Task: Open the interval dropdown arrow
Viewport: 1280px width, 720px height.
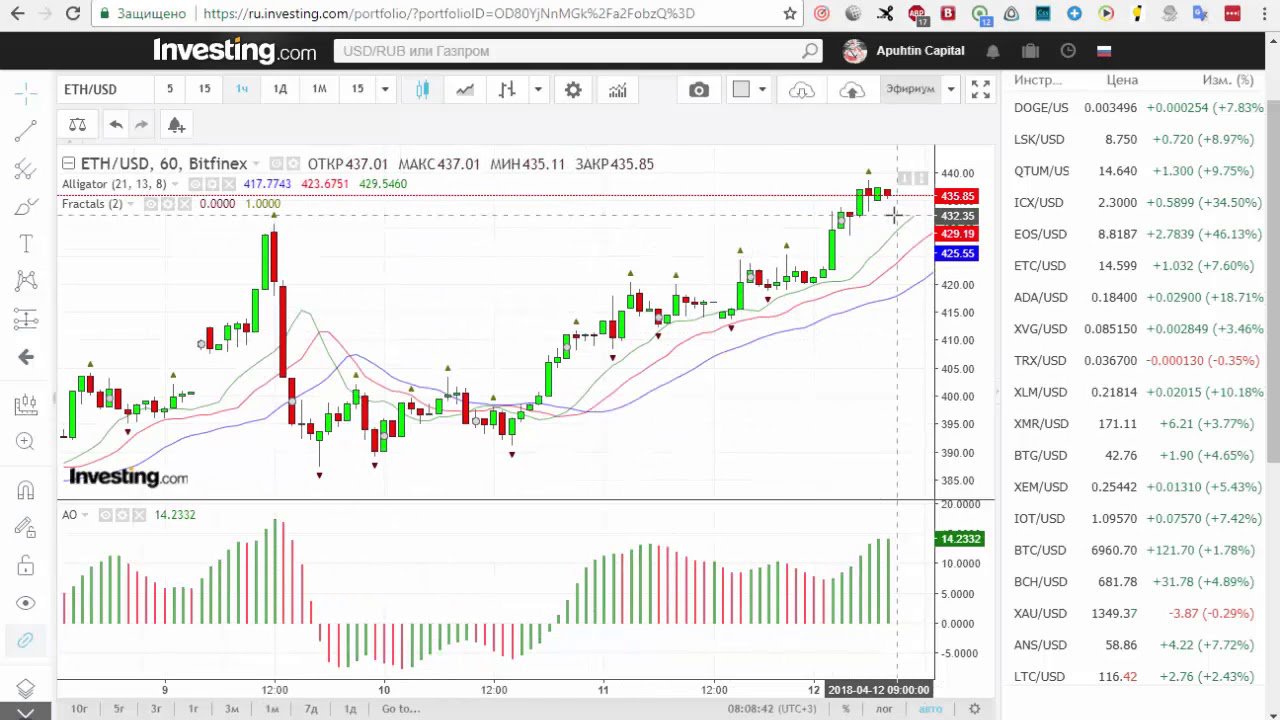Action: point(385,89)
